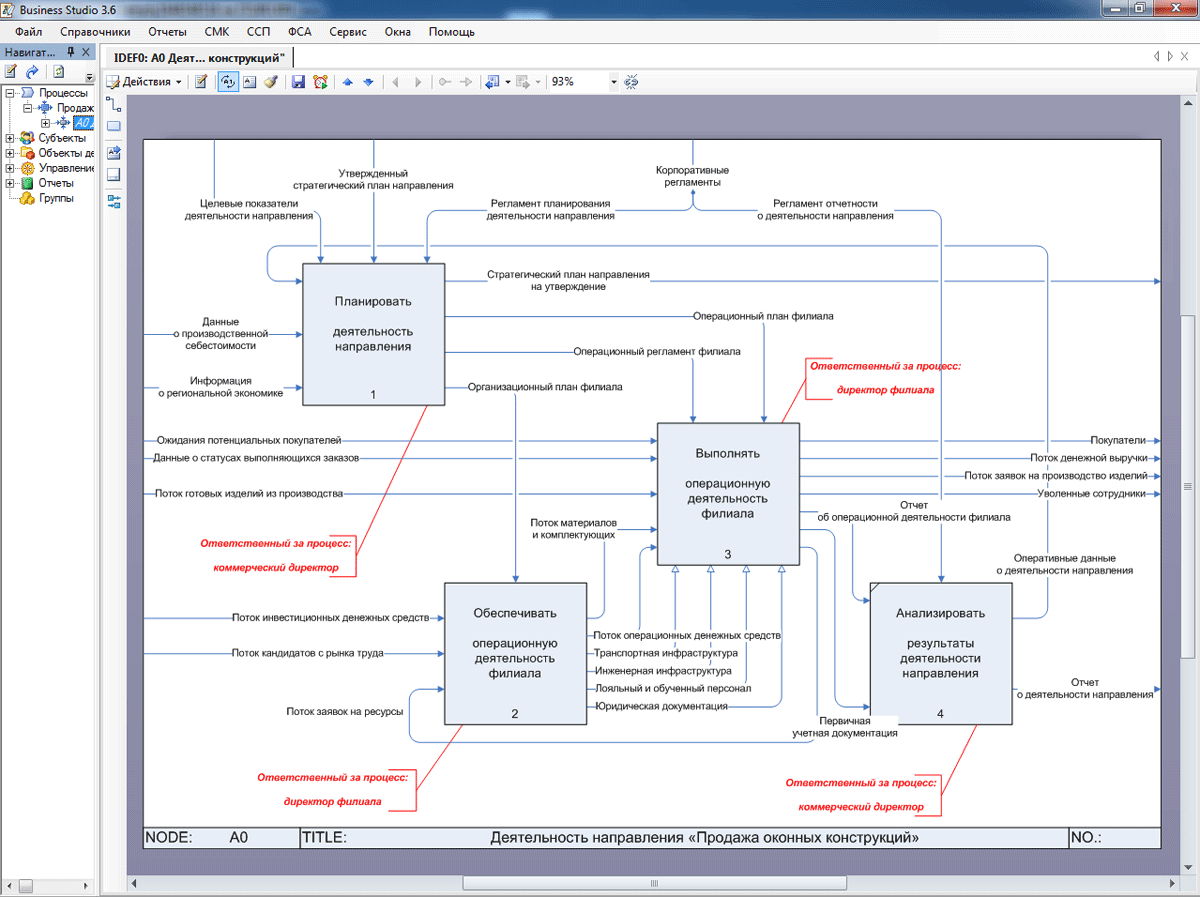Select the process box drawing tool

114,127
